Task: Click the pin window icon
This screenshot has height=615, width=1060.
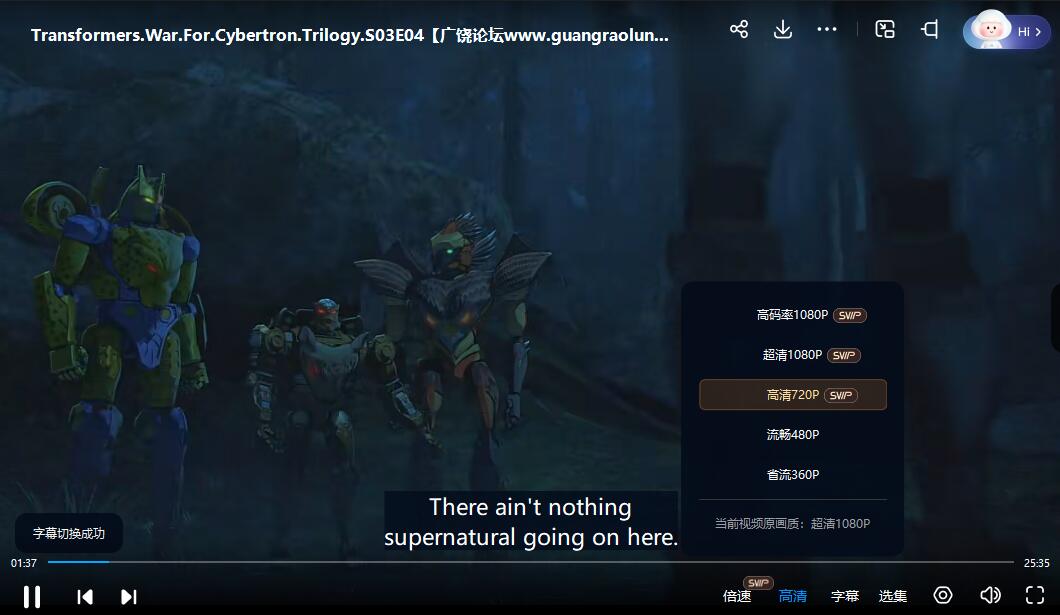Action: (x=929, y=29)
